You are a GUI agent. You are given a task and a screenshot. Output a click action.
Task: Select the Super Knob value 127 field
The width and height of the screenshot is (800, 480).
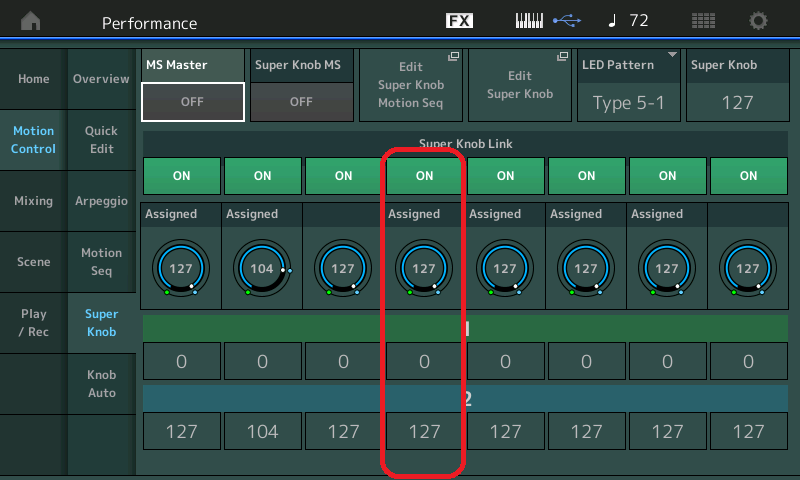point(737,102)
